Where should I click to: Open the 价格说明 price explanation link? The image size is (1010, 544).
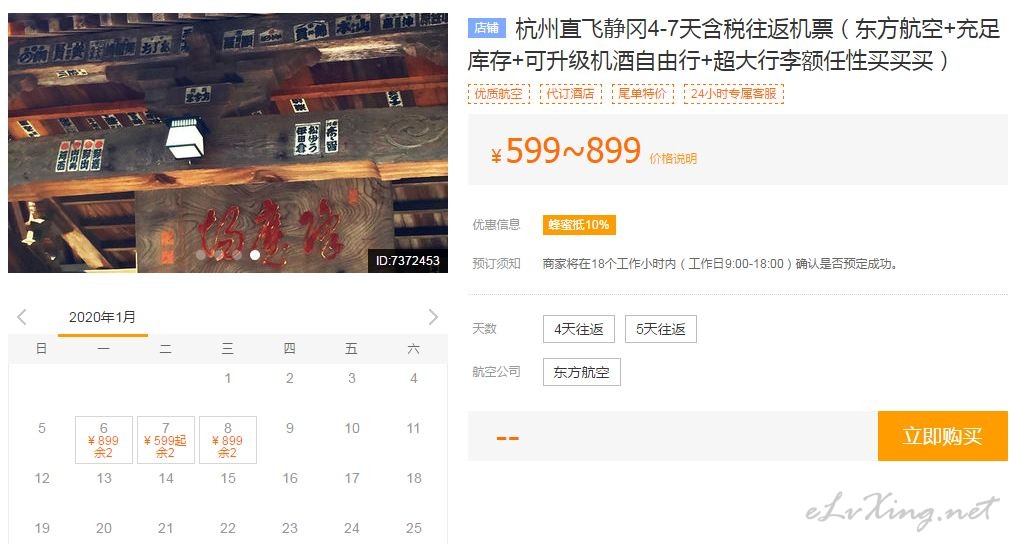coord(673,158)
